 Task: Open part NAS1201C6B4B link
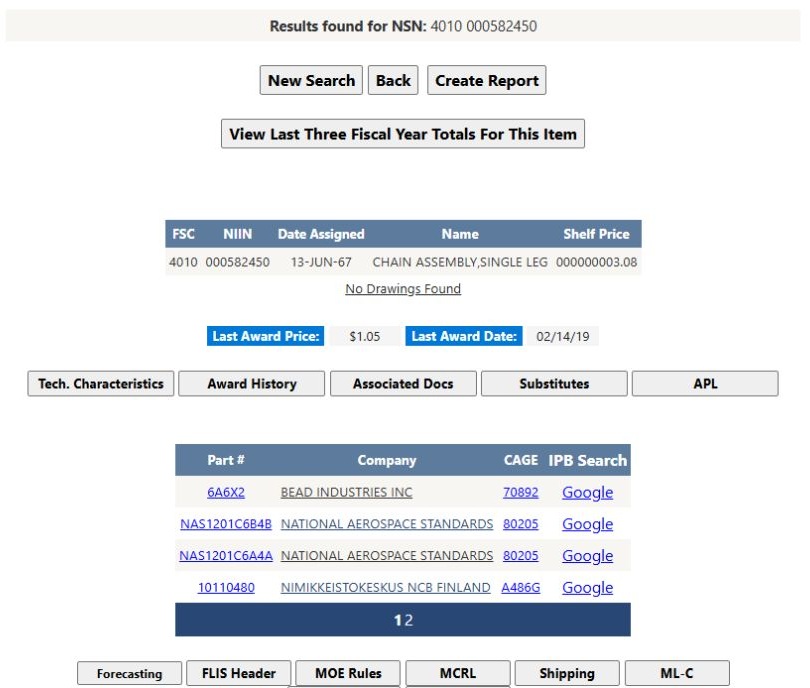(226, 524)
